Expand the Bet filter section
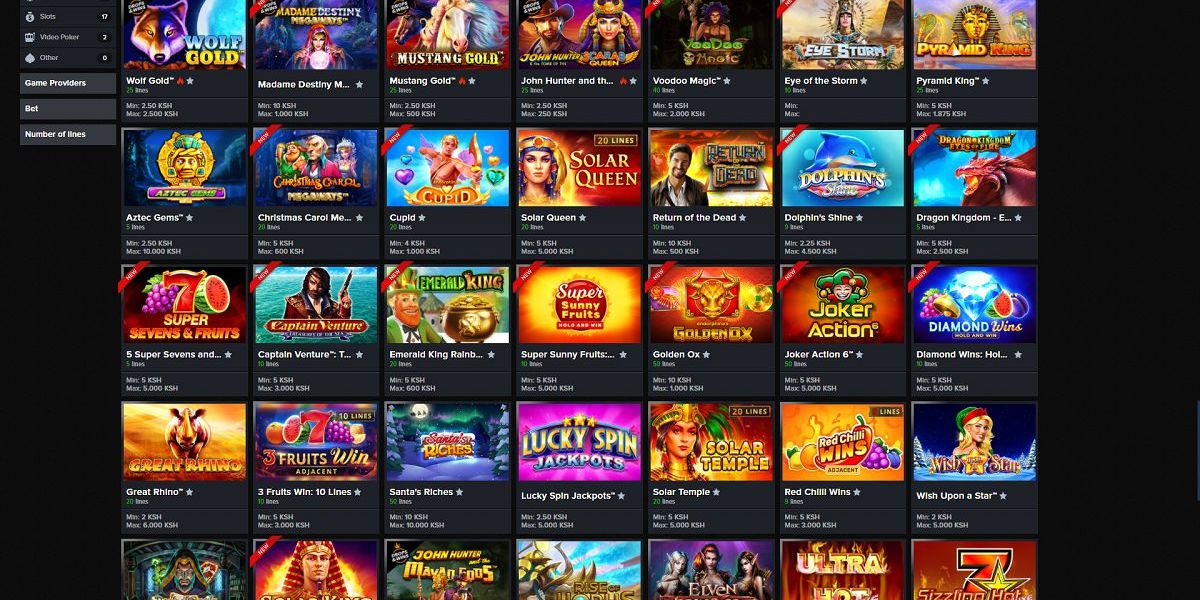Viewport: 1200px width, 600px height. [x=68, y=108]
